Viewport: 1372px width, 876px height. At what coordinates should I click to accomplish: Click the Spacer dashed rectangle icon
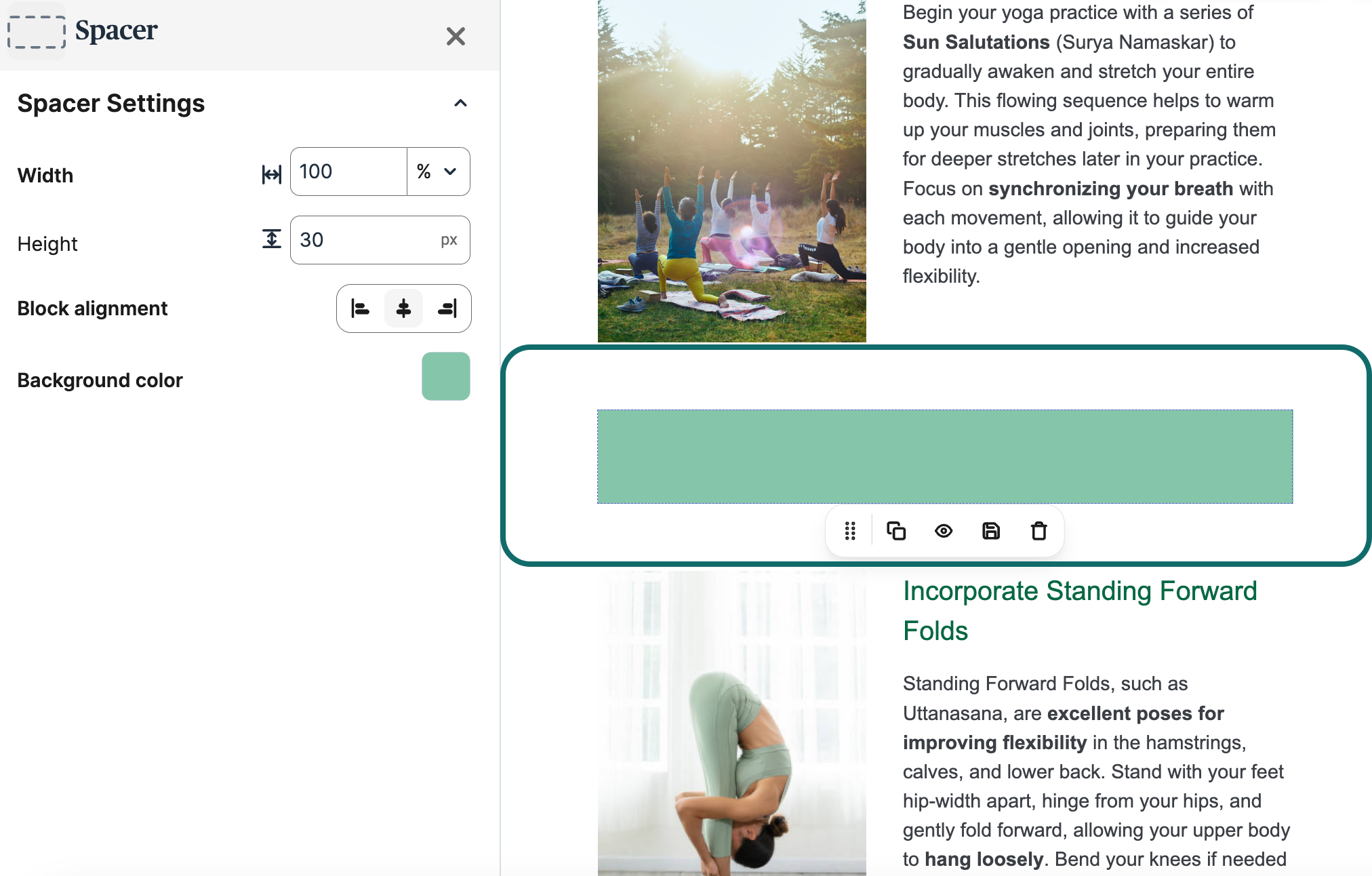click(x=37, y=33)
